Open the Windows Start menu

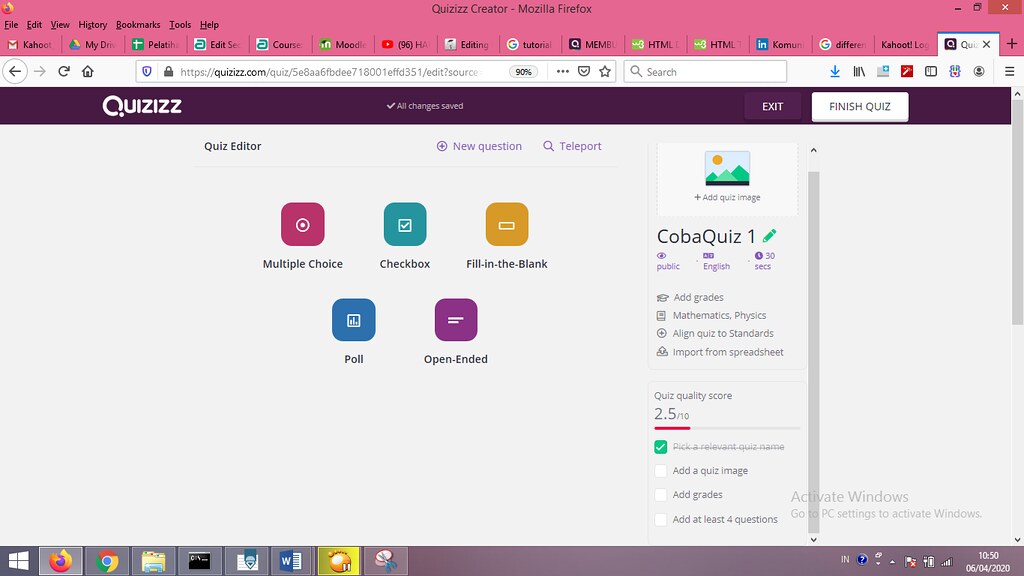(x=18, y=561)
